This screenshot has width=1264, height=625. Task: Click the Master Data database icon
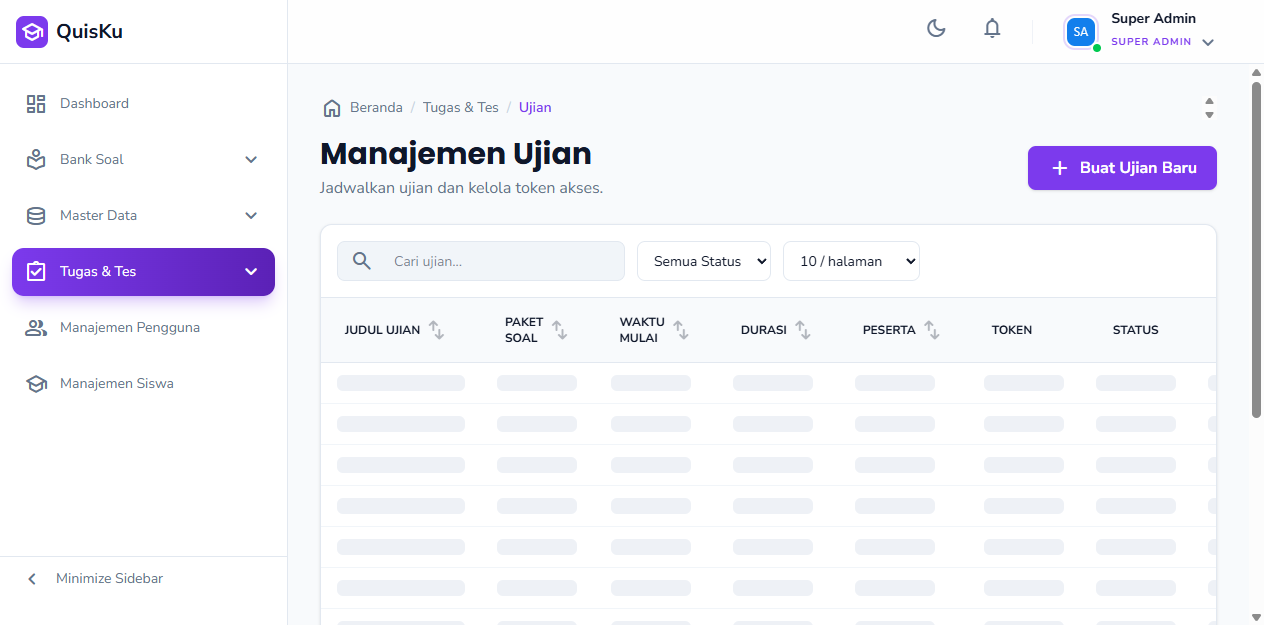click(36, 216)
